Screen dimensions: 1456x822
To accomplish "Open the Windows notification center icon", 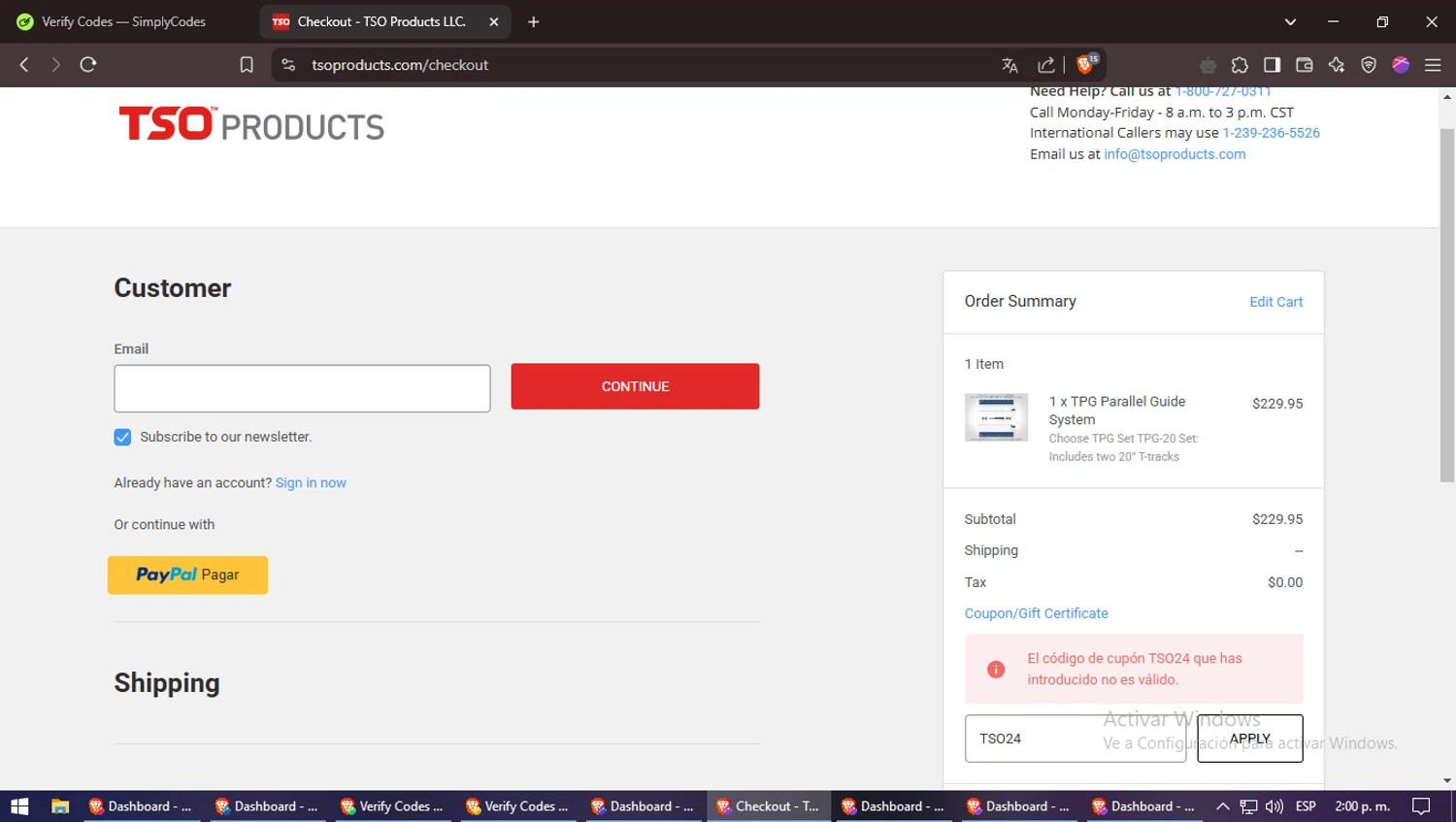I will tap(1421, 806).
